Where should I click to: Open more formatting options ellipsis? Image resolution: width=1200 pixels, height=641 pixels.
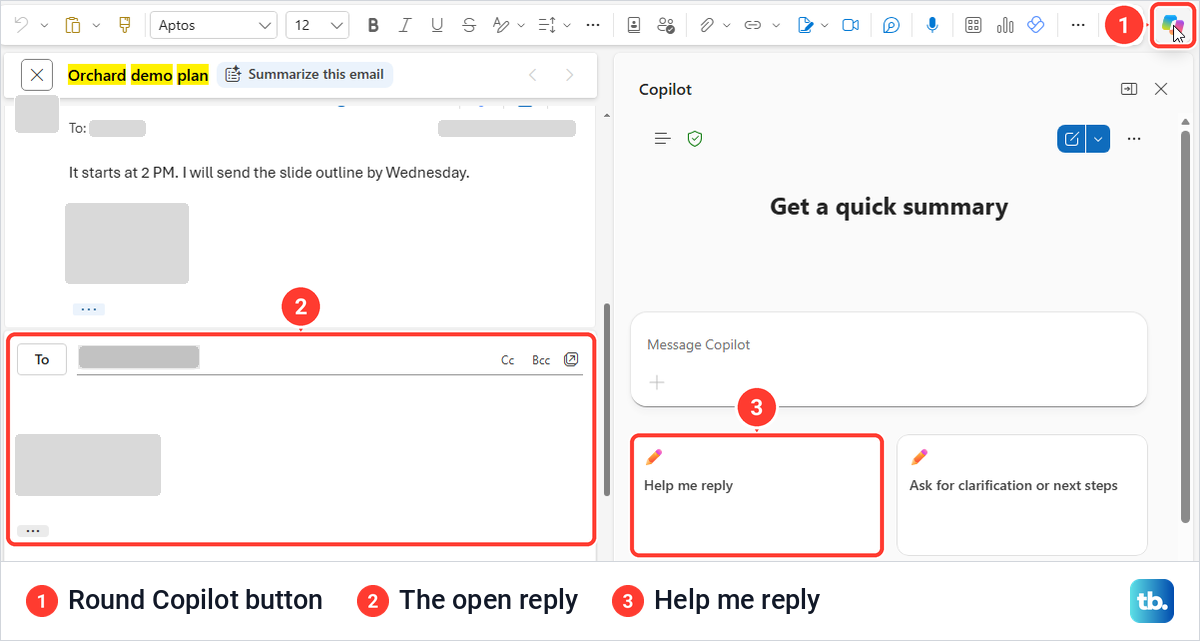(x=593, y=25)
